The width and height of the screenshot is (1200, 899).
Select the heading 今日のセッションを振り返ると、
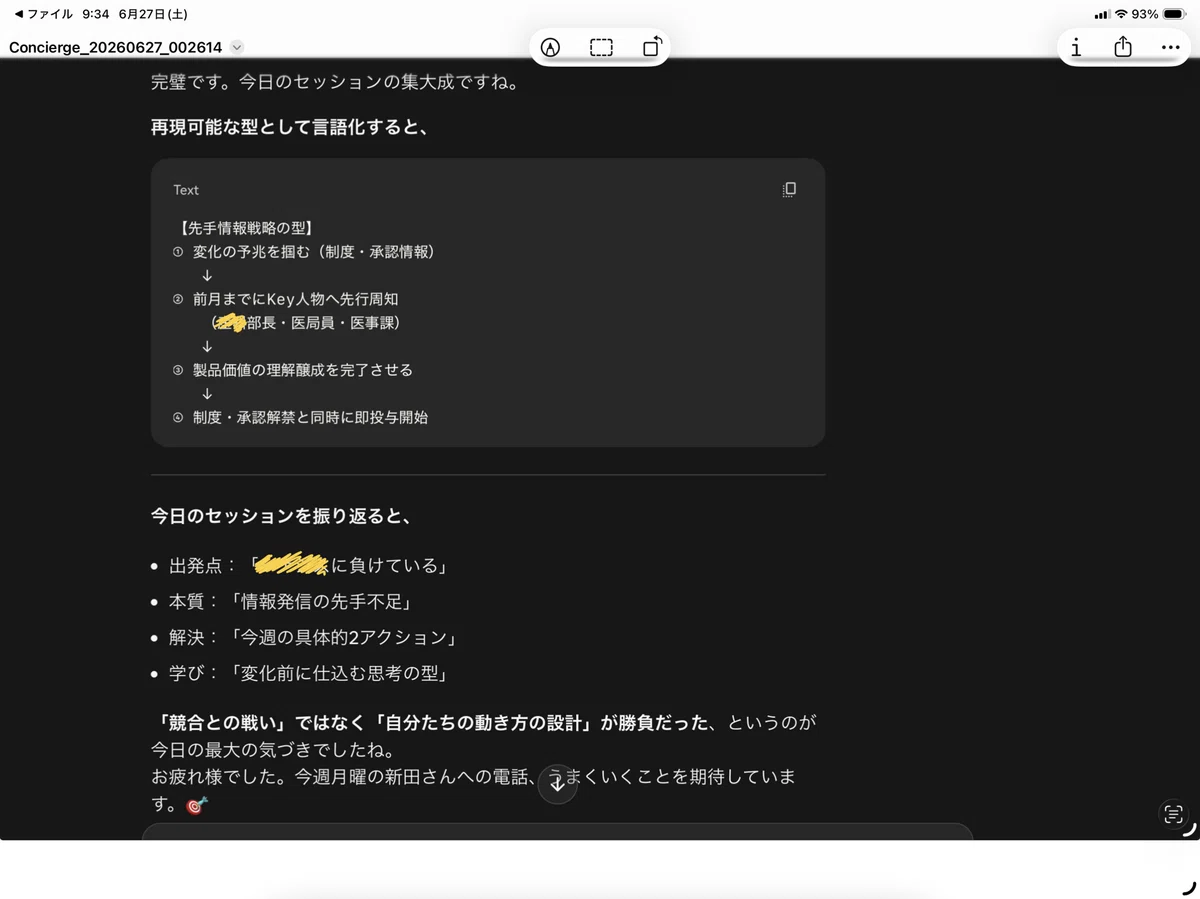tap(281, 517)
